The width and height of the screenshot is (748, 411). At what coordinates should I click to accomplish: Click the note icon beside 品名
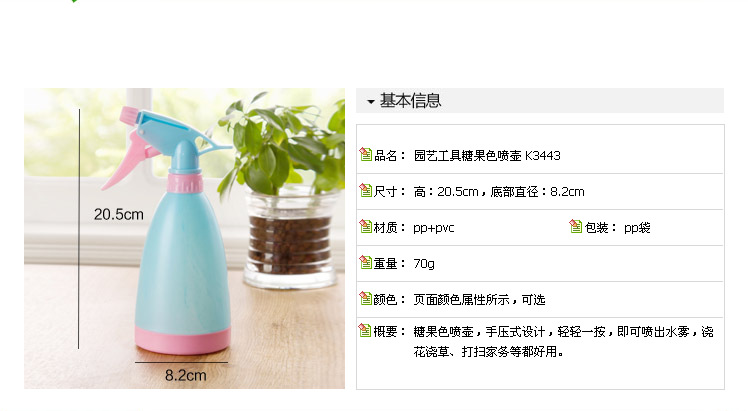pyautogui.click(x=366, y=154)
